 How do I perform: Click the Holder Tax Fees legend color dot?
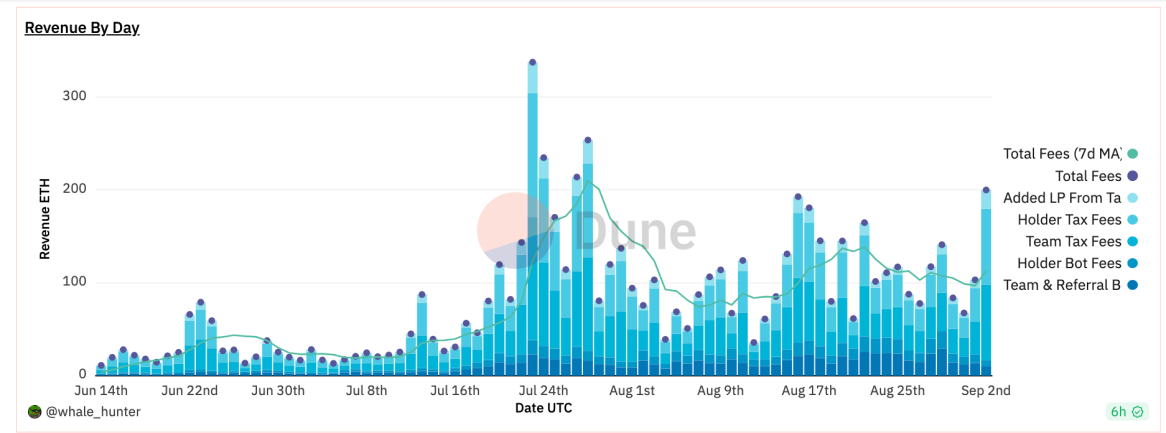(1133, 220)
